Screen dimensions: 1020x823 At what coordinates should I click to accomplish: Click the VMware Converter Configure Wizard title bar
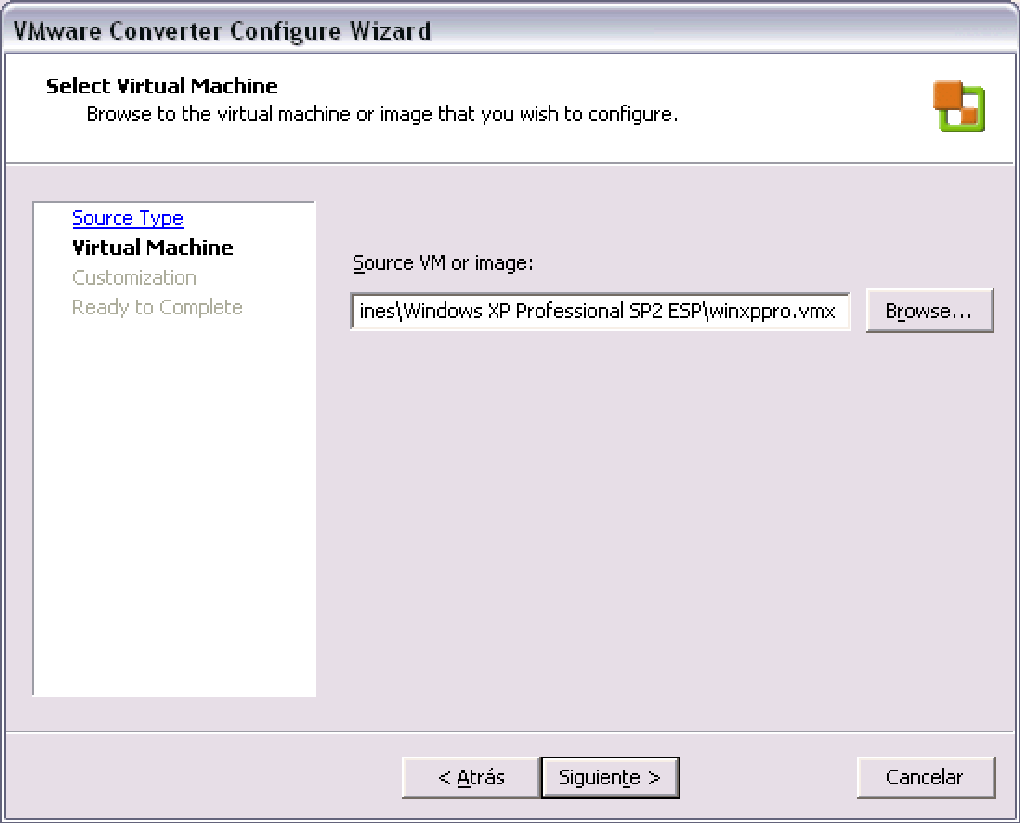(x=510, y=31)
